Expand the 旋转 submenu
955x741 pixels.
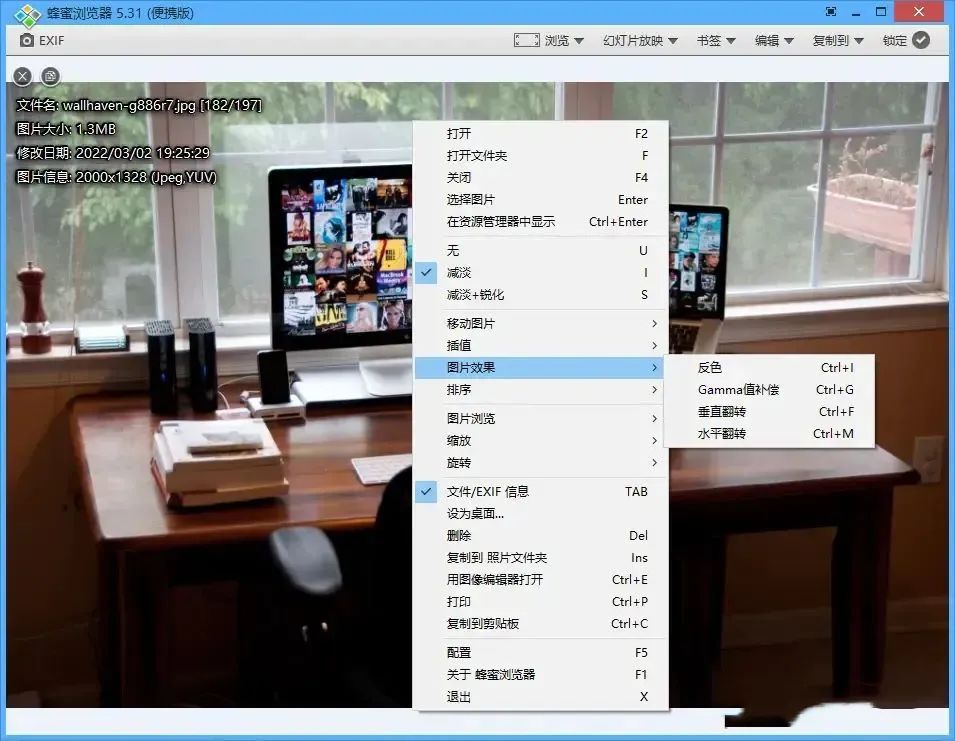[x=458, y=463]
